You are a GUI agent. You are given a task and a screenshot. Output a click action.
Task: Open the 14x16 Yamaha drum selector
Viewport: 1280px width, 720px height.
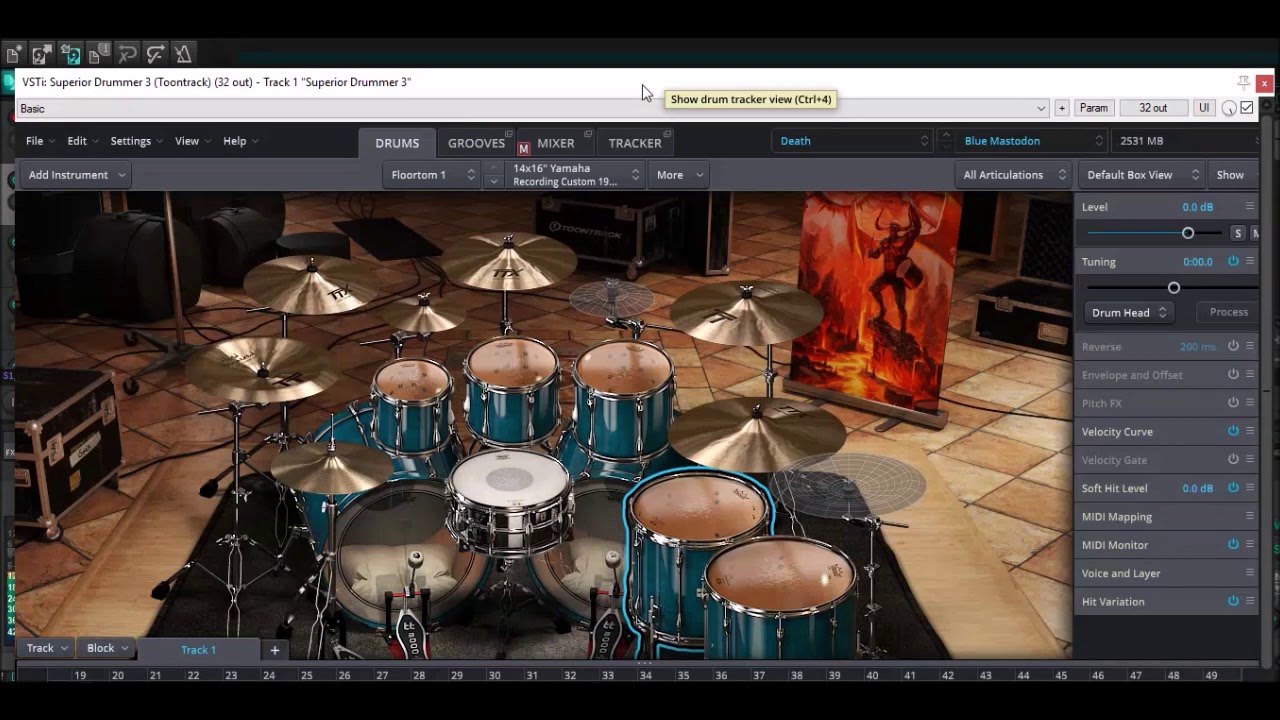point(575,175)
